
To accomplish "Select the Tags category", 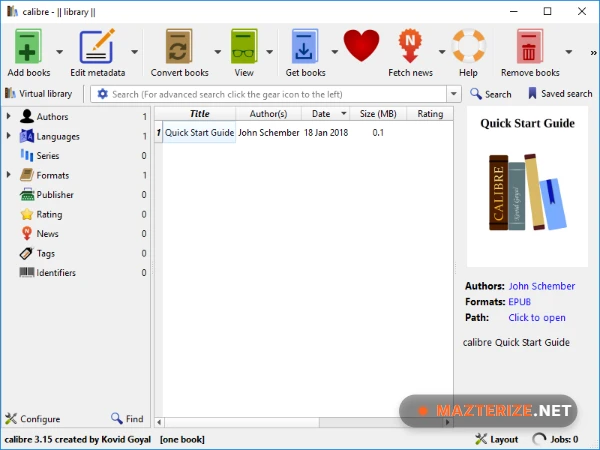I will [46, 253].
